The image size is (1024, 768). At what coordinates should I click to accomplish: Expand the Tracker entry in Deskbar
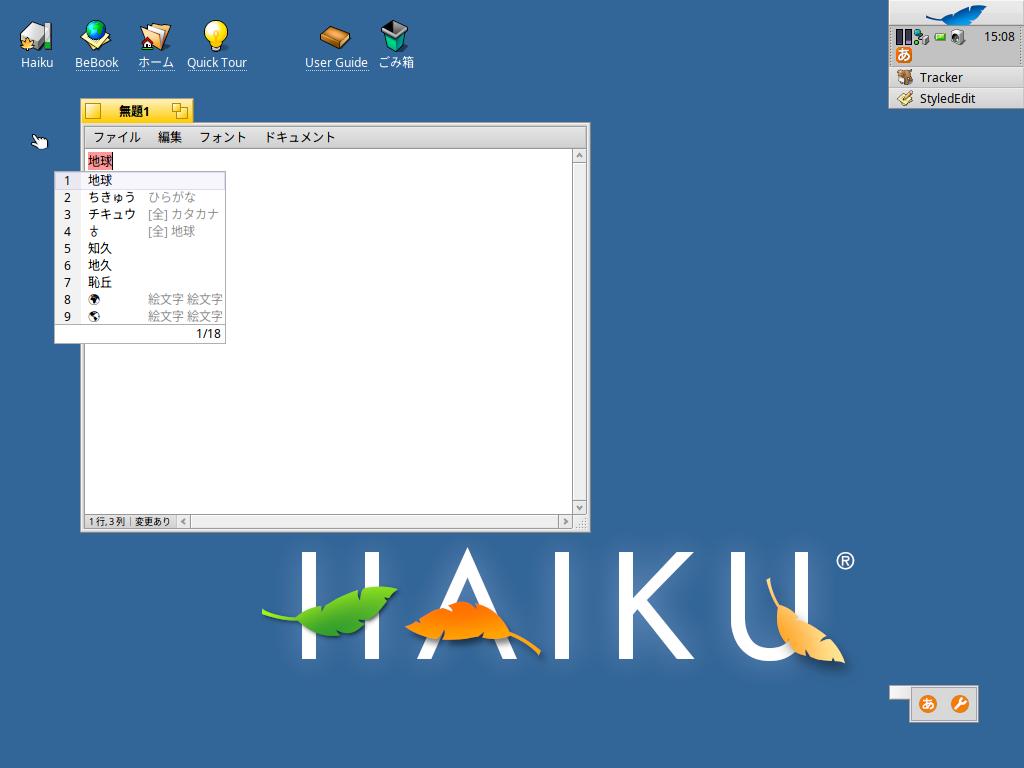(940, 77)
